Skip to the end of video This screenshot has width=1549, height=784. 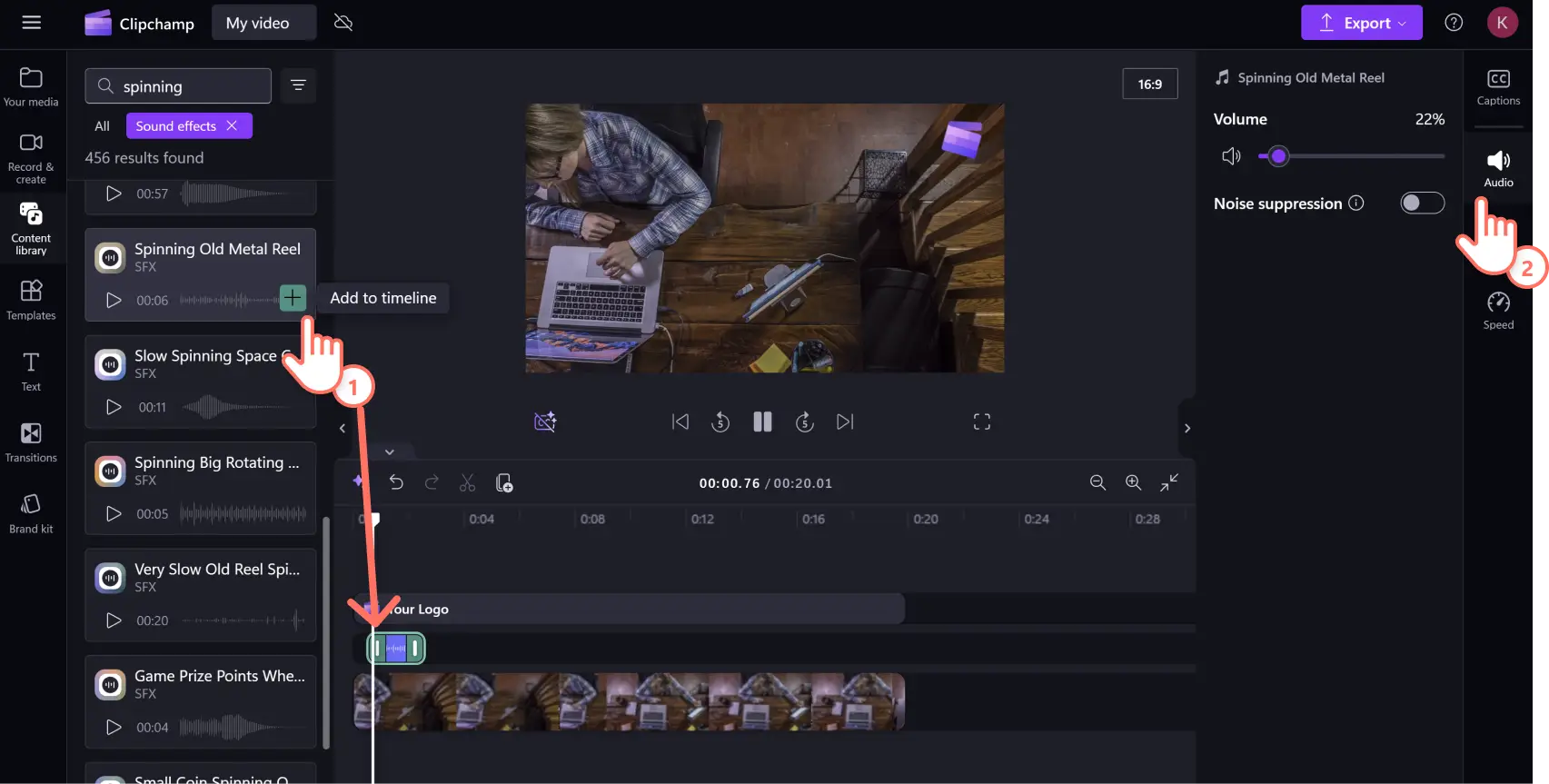pos(845,422)
